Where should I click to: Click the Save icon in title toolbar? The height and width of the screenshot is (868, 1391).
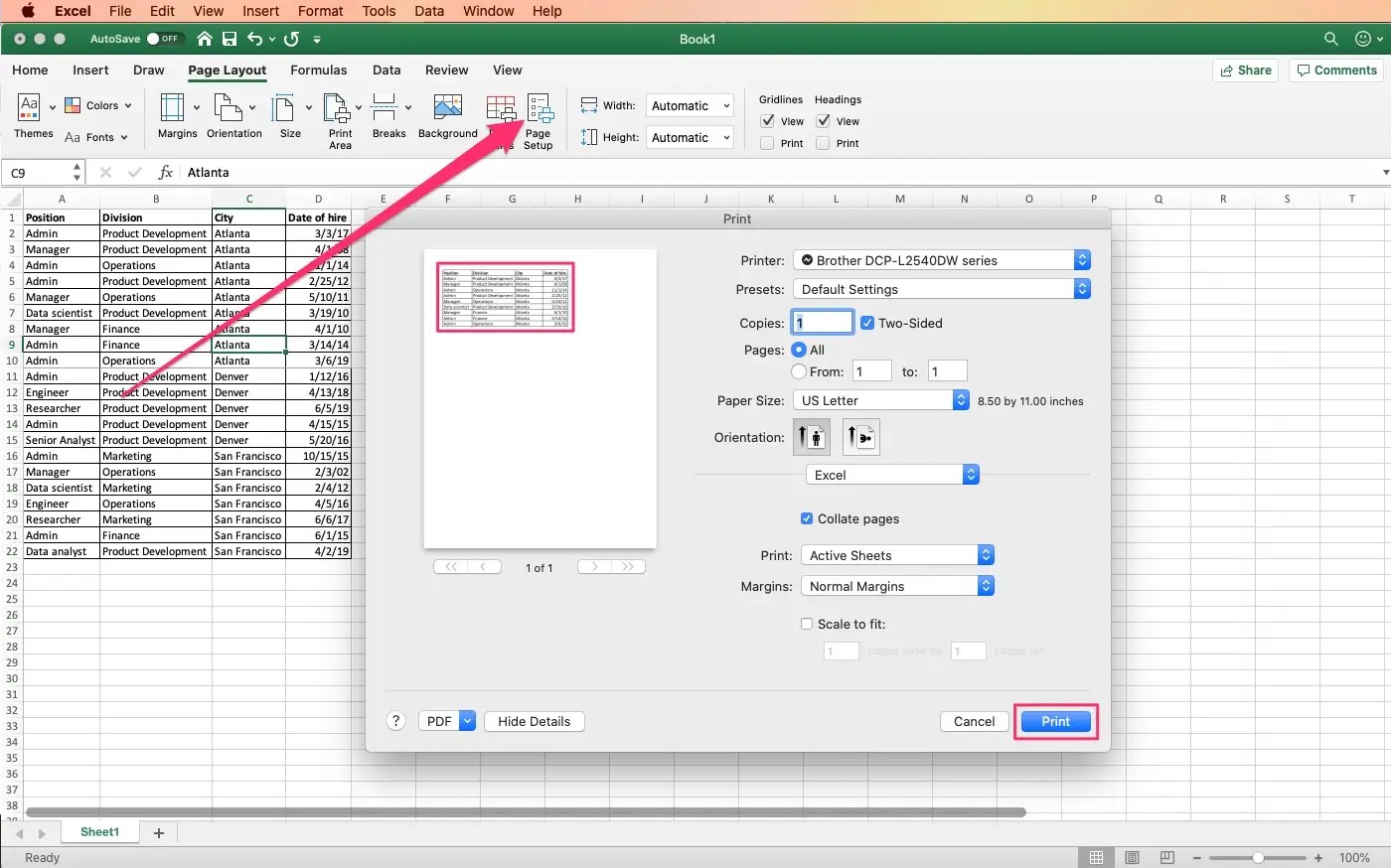click(230, 39)
